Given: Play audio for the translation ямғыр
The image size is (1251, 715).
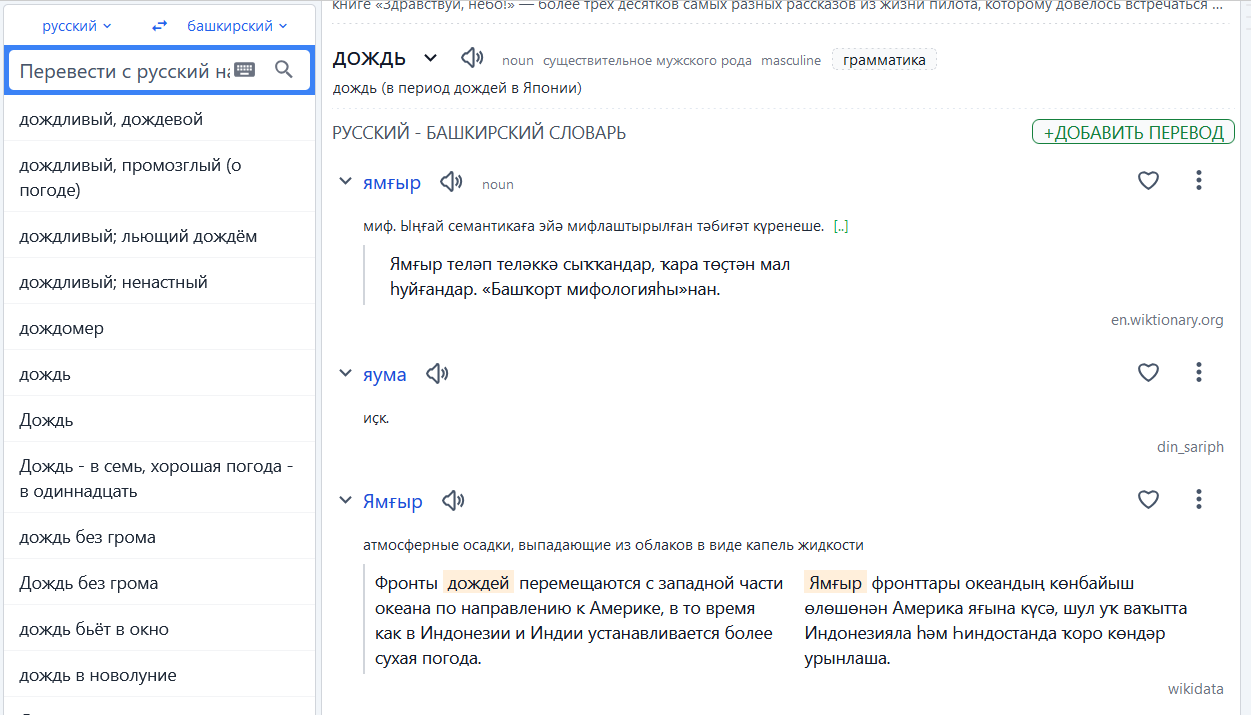Looking at the screenshot, I should 451,182.
